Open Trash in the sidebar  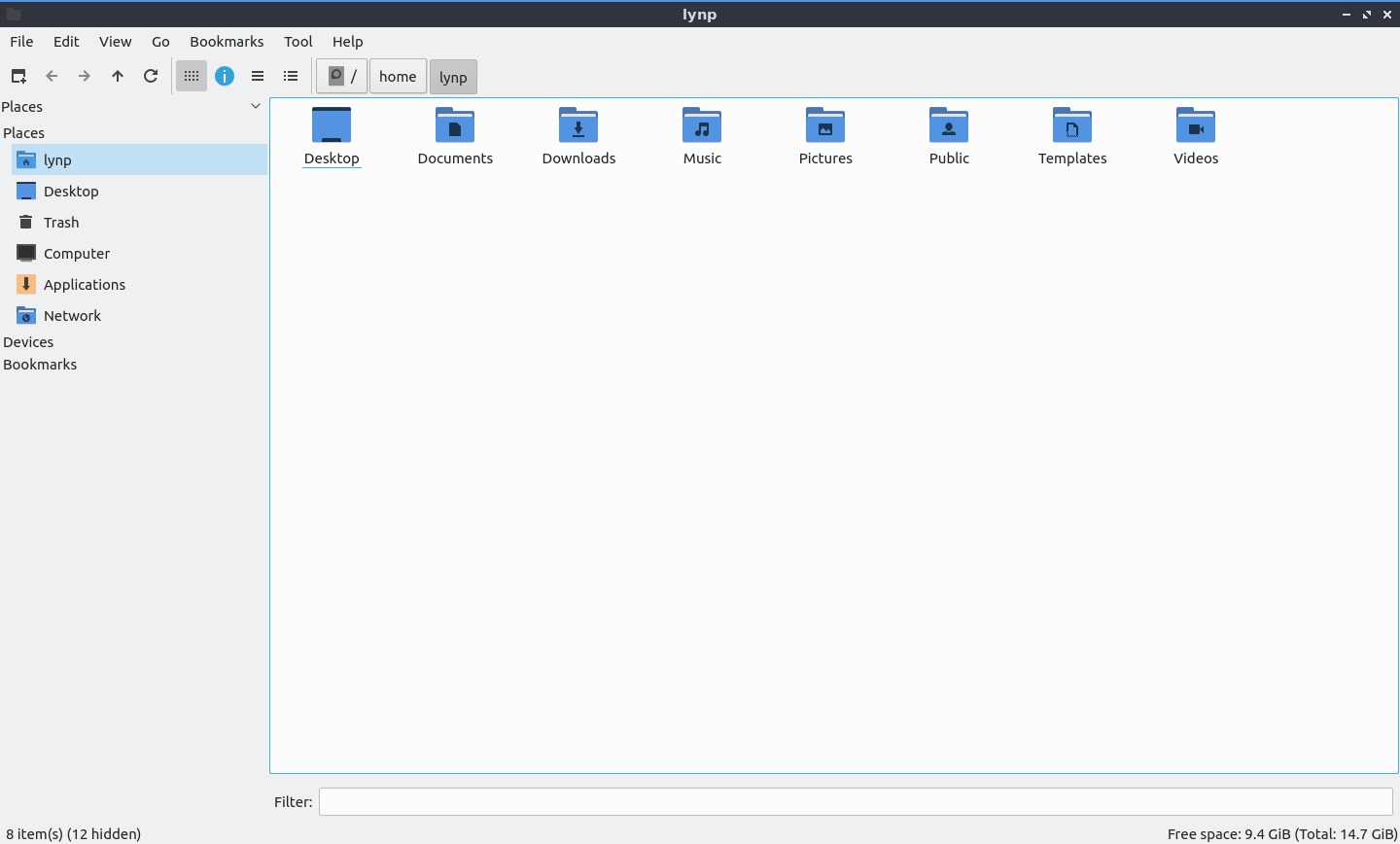(x=60, y=223)
